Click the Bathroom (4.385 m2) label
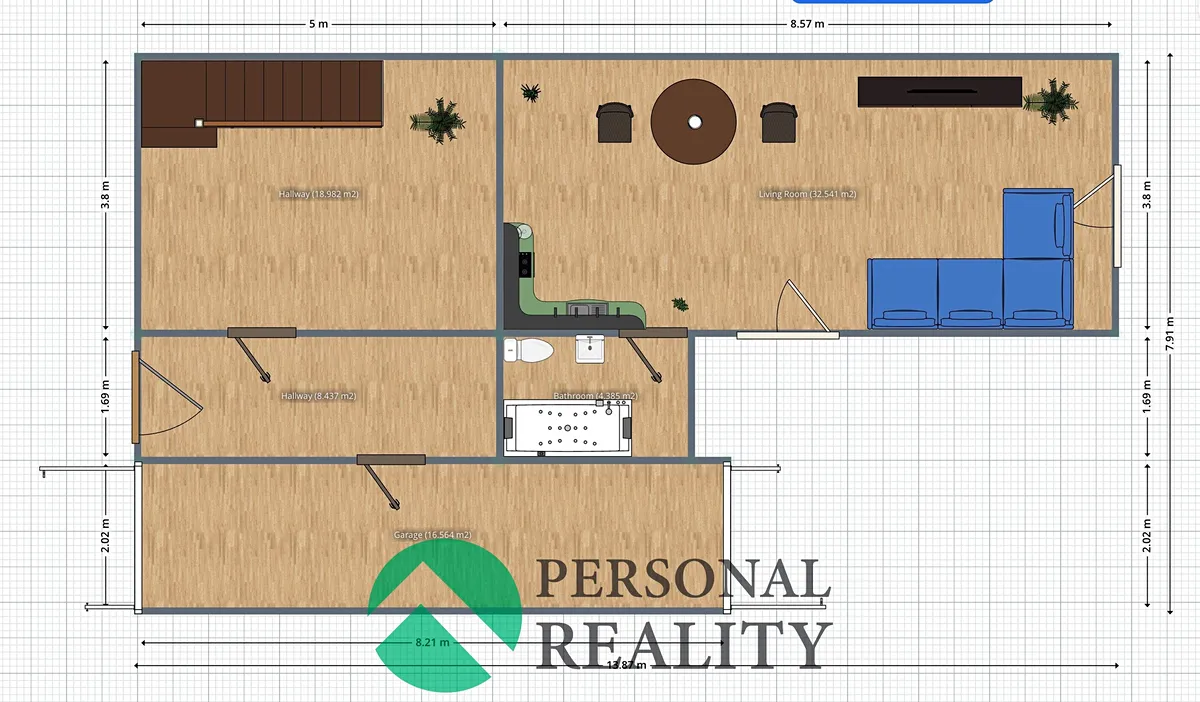This screenshot has height=702, width=1200. 595,396
